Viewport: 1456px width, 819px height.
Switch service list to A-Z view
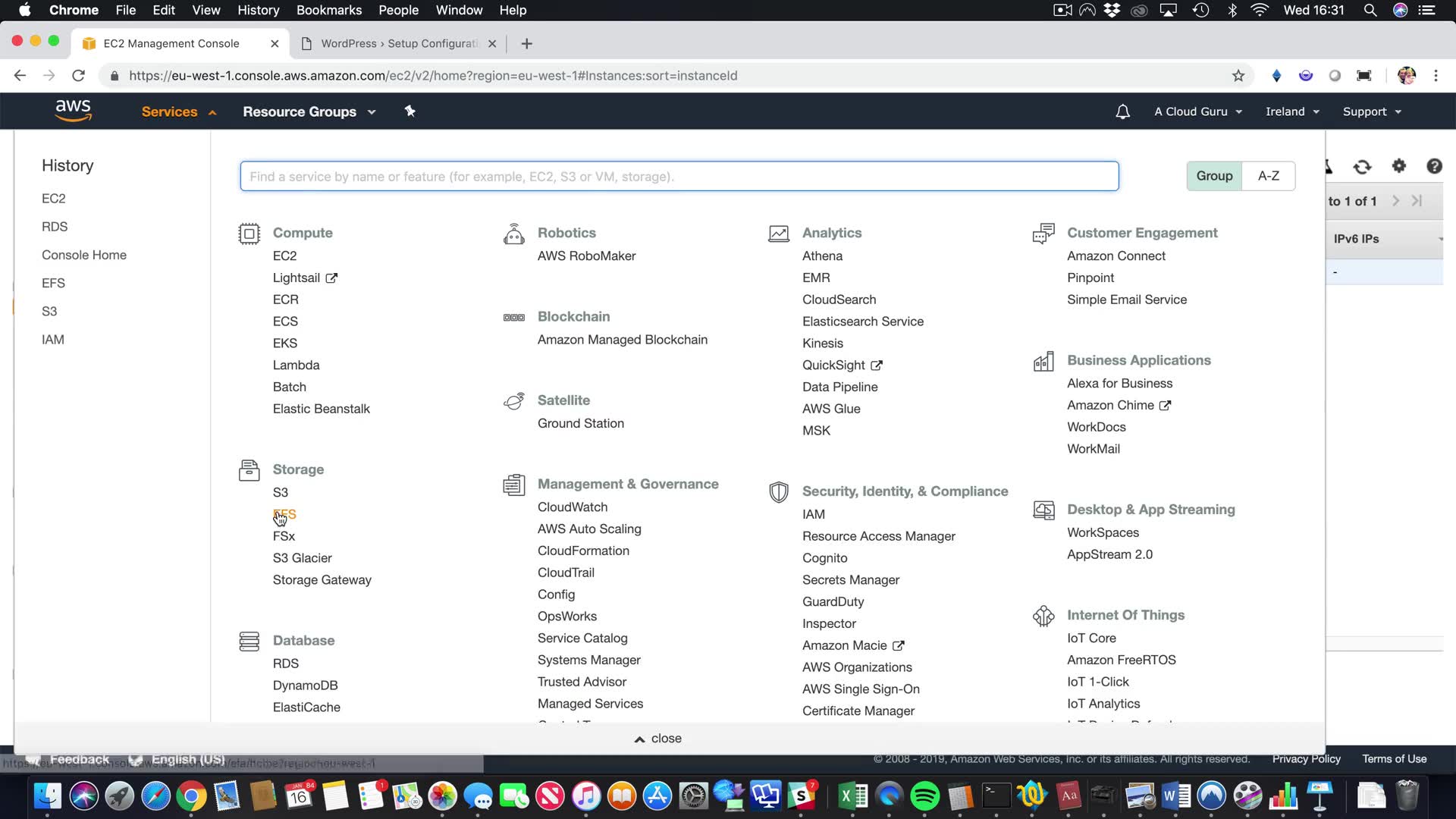point(1268,176)
